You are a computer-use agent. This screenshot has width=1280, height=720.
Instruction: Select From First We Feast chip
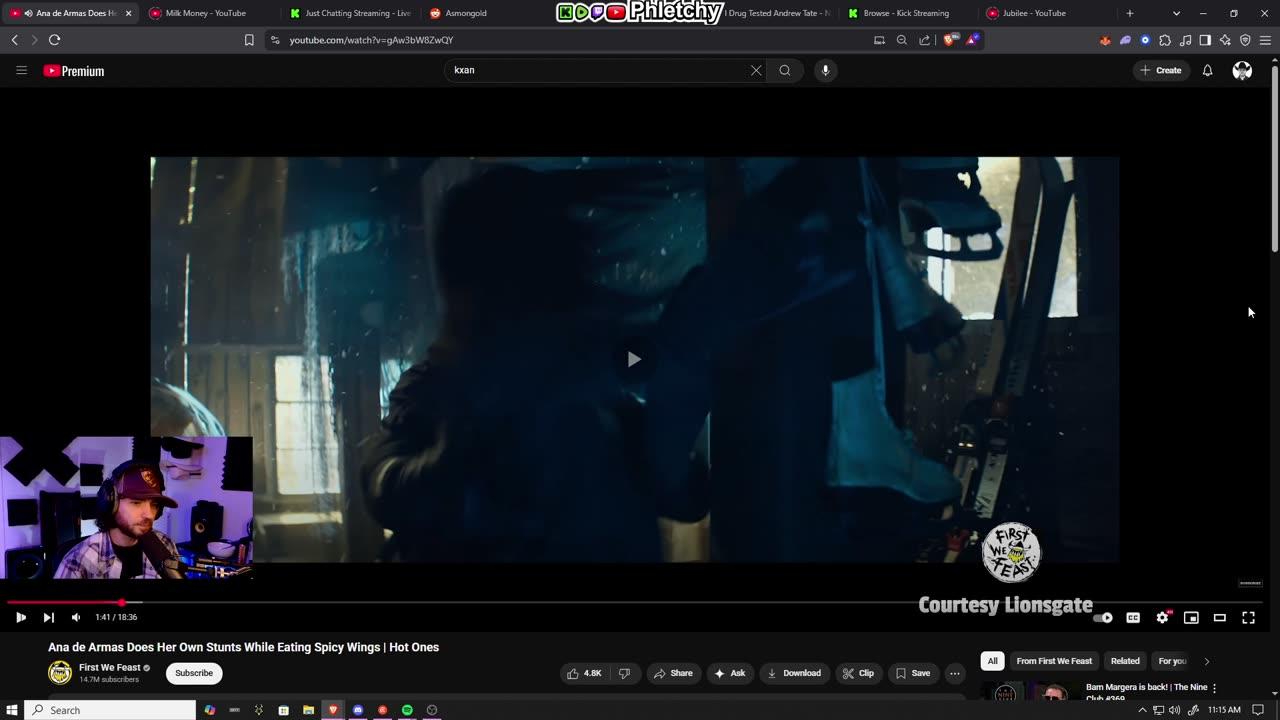pos(1054,661)
